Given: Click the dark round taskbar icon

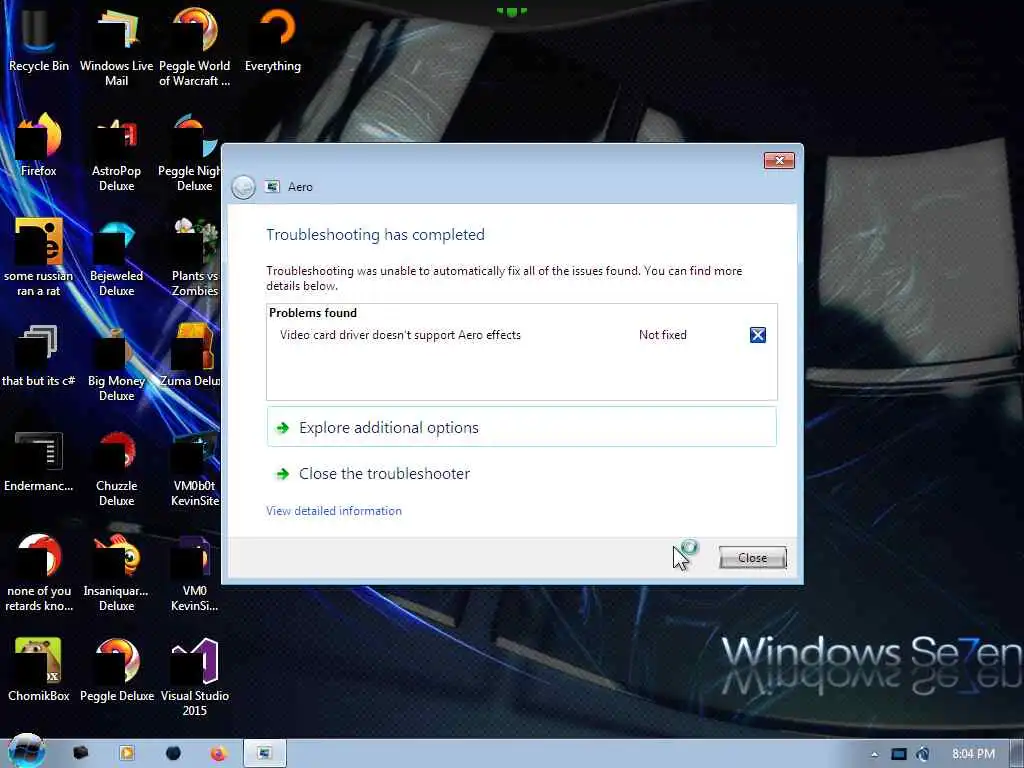Looking at the screenshot, I should coord(173,754).
